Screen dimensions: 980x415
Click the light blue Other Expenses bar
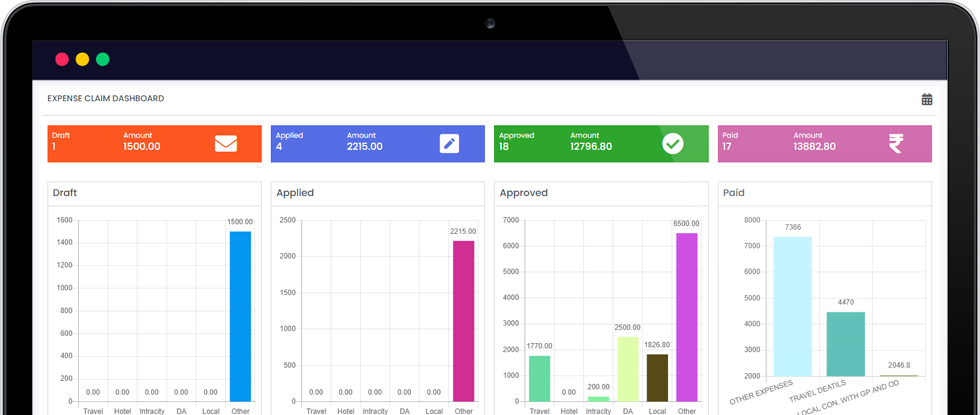point(792,305)
